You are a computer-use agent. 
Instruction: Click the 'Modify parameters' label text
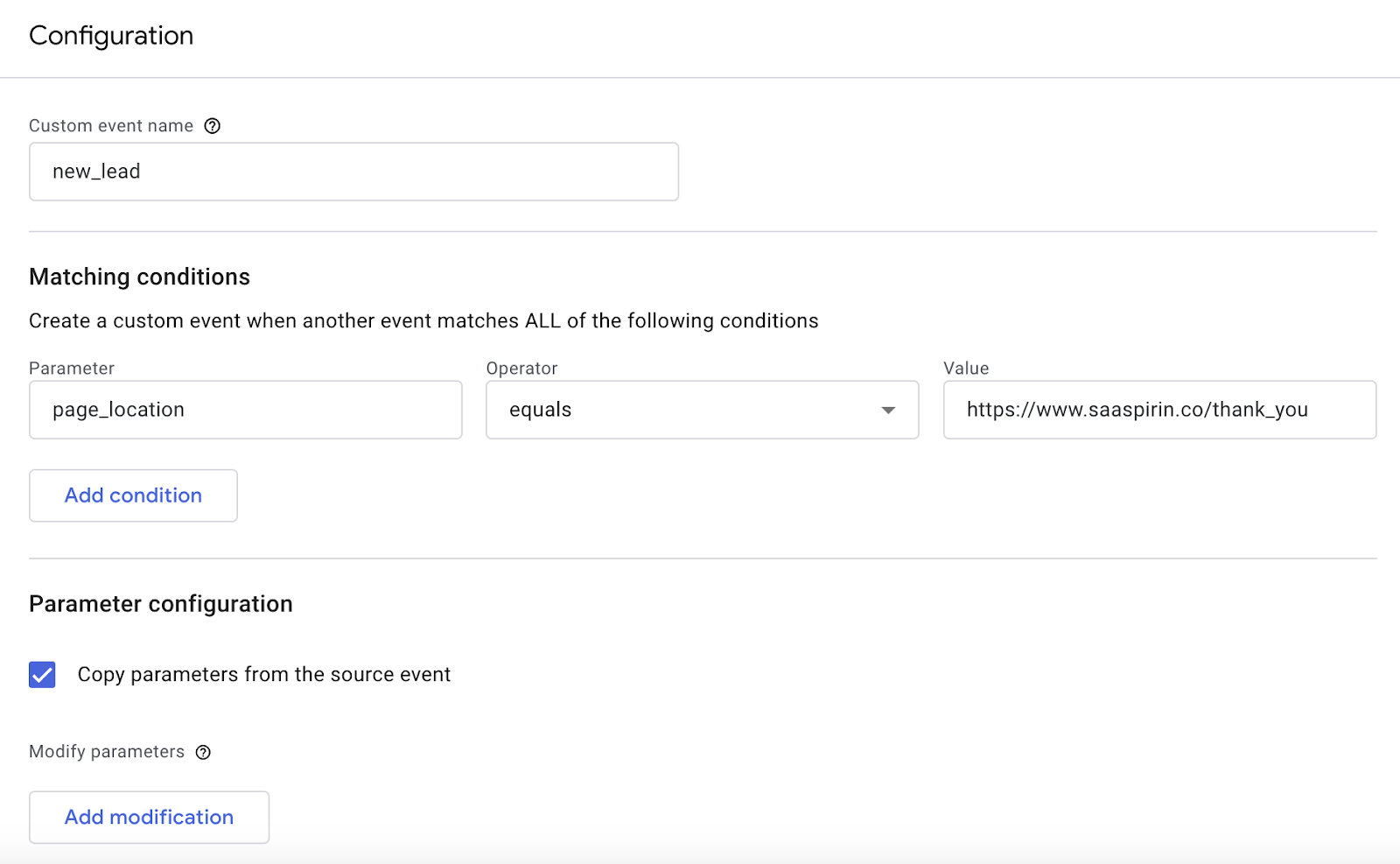click(107, 752)
